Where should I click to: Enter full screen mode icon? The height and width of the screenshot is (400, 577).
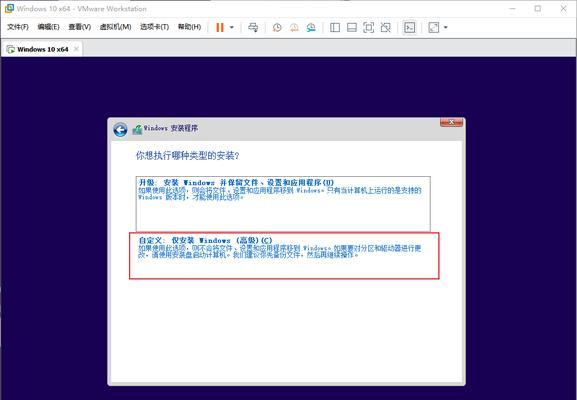(368, 27)
